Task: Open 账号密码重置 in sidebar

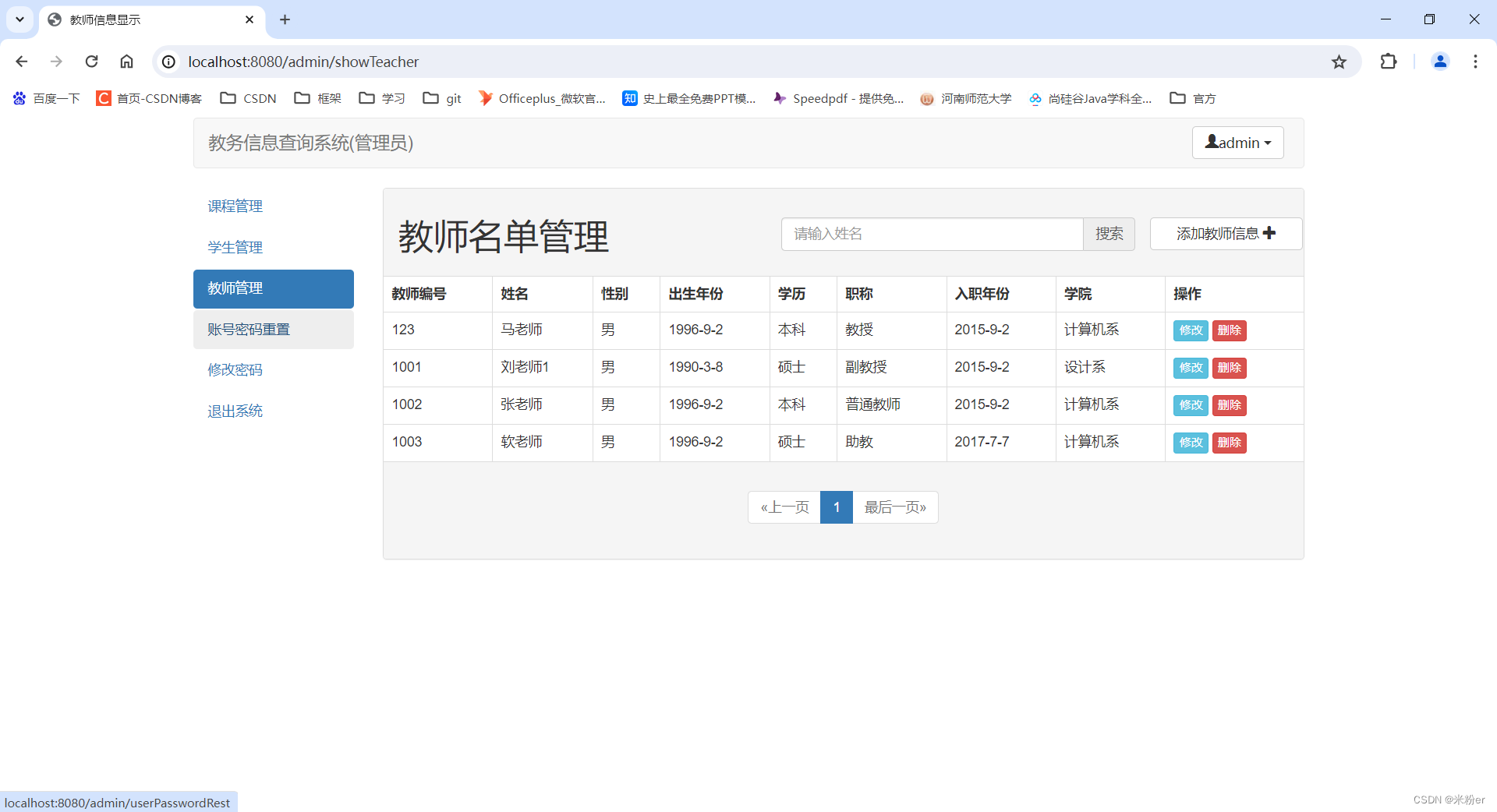Action: tap(274, 330)
